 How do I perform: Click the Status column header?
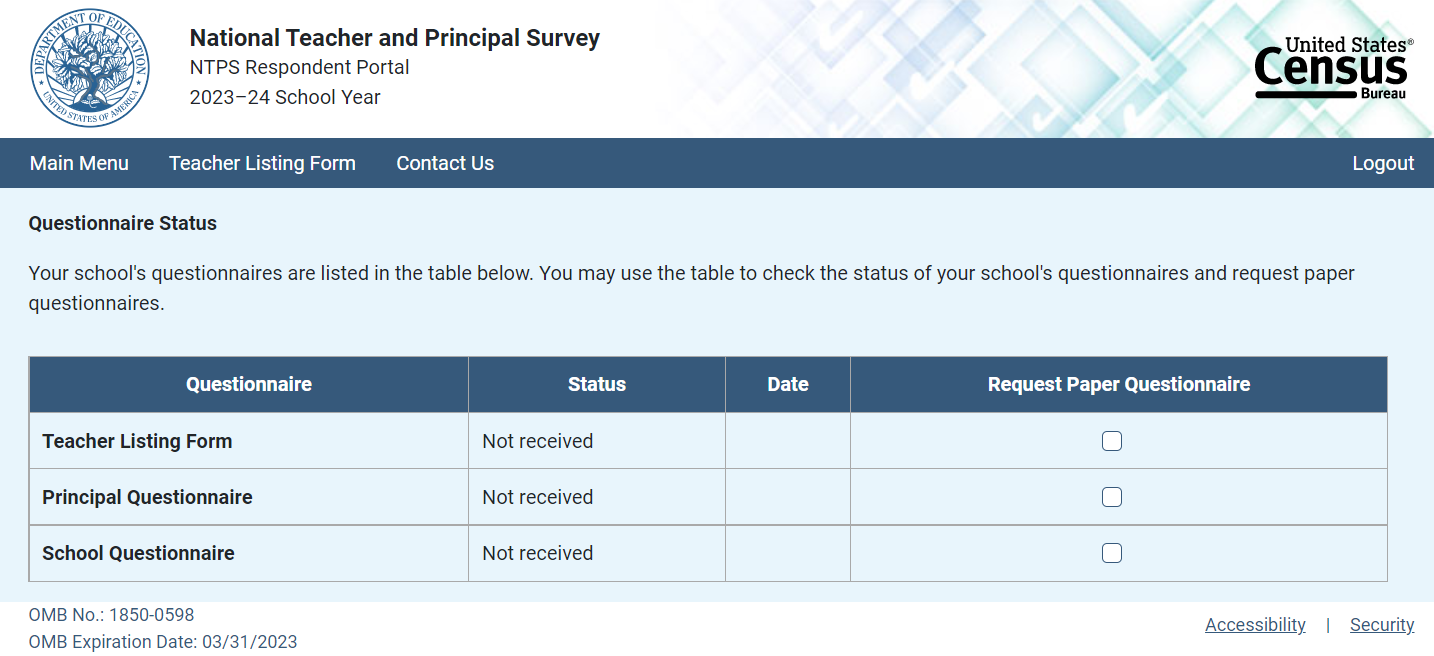[x=597, y=385]
